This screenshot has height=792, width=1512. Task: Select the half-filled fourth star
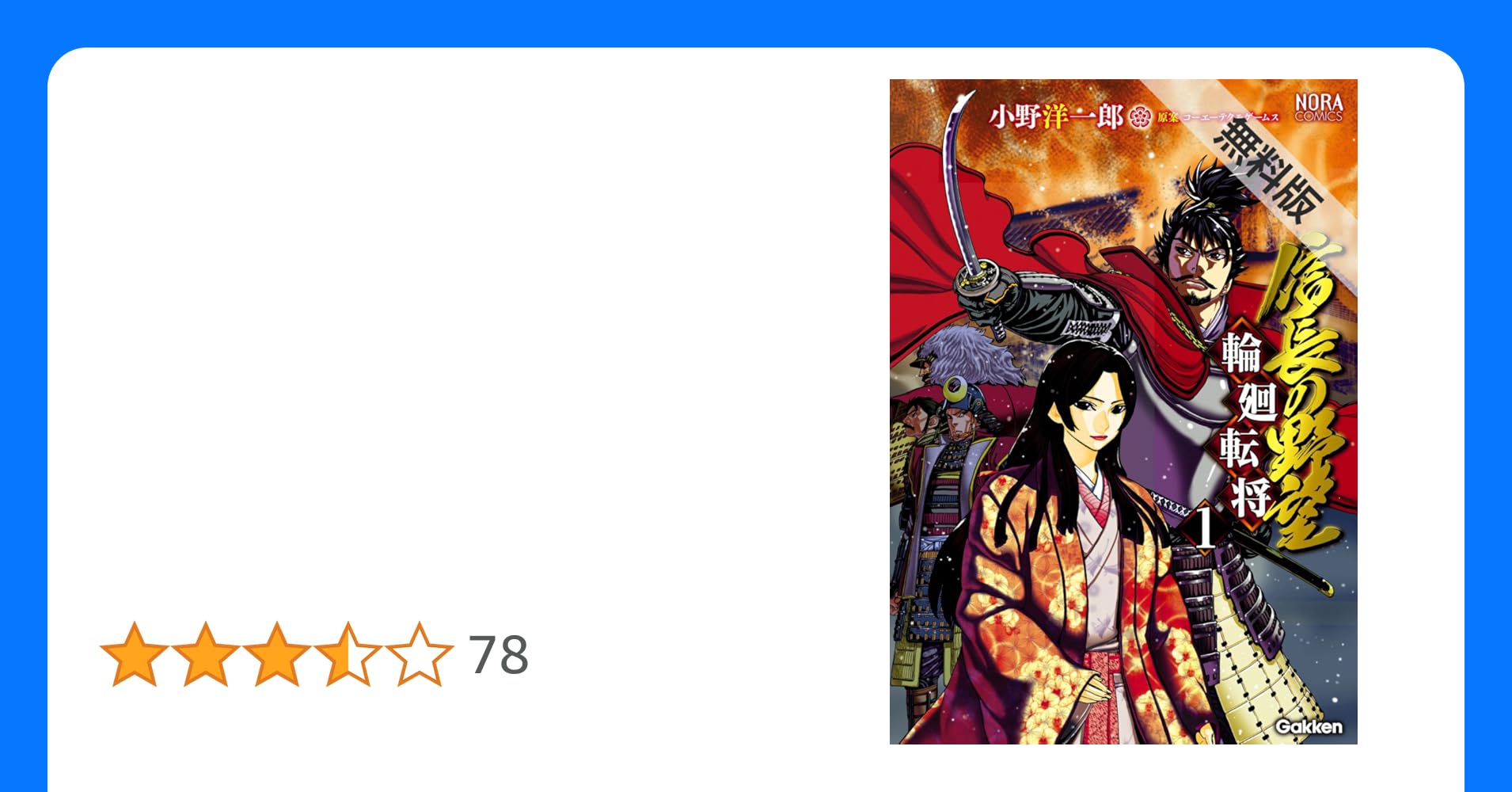pyautogui.click(x=348, y=654)
